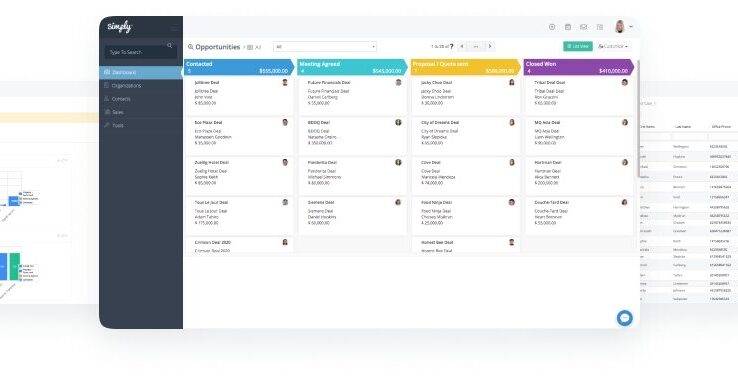
Task: Click owner avatar on Food Ninja Deal card
Action: 512,202
